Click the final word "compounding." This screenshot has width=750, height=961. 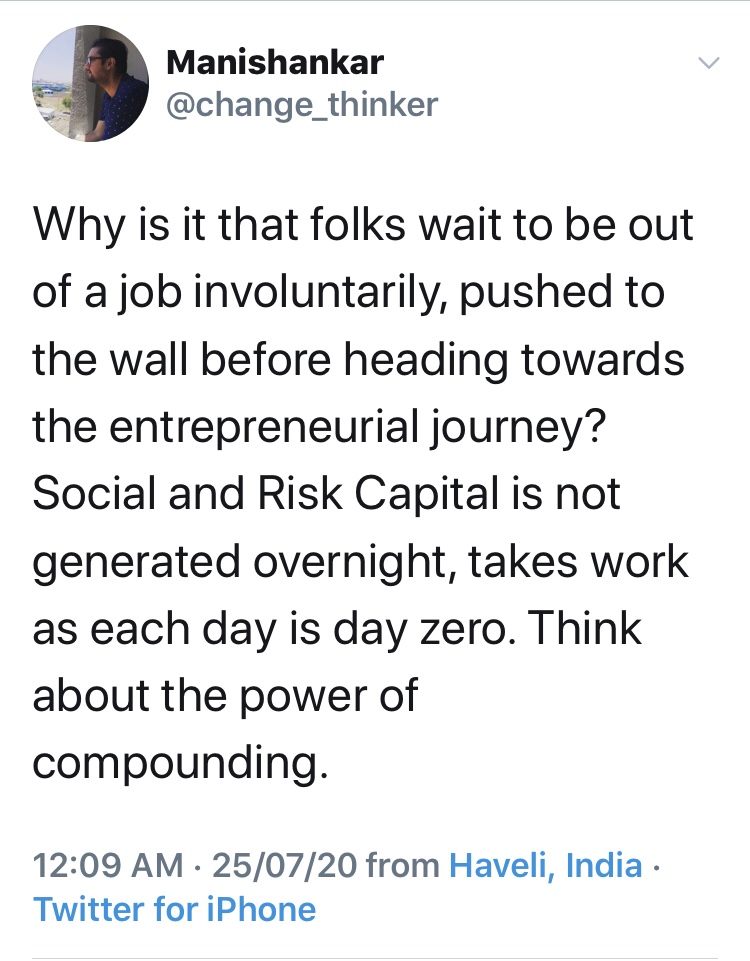click(x=180, y=764)
